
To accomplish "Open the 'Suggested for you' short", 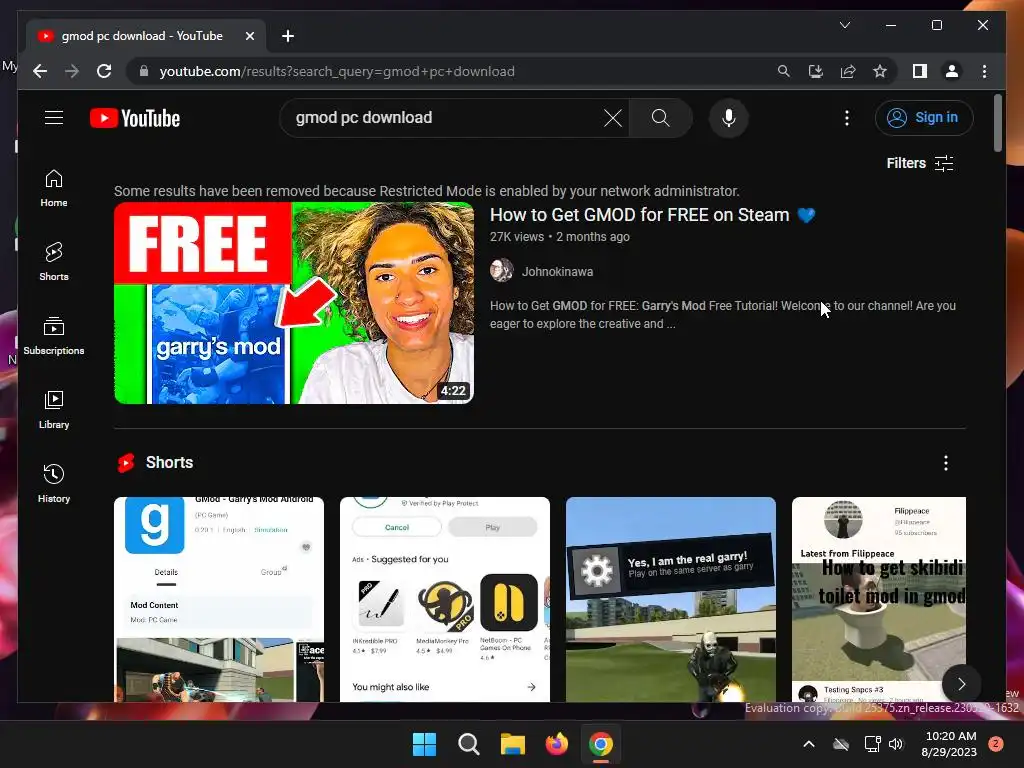I will coord(445,599).
